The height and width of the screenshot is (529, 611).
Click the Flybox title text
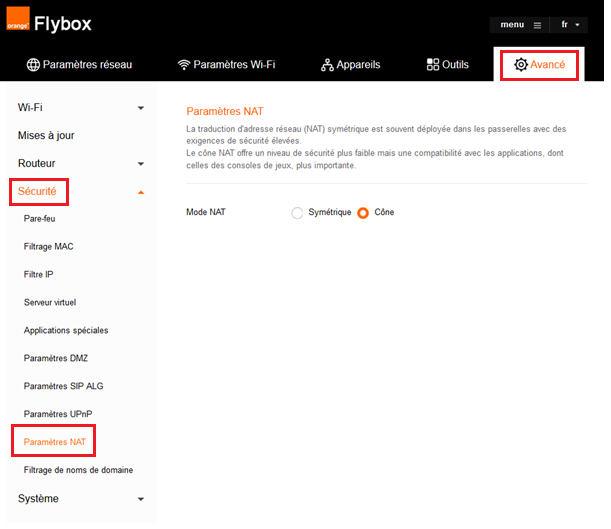(x=63, y=24)
